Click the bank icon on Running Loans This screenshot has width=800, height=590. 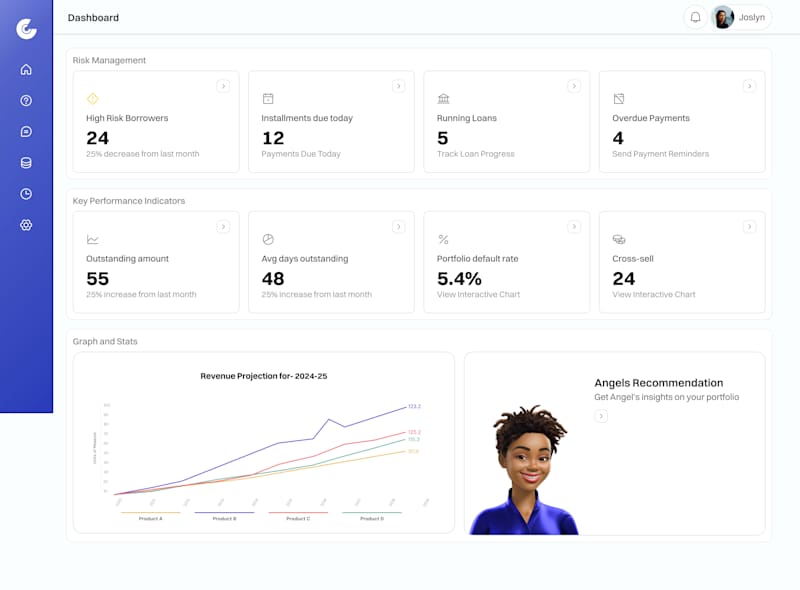443,99
